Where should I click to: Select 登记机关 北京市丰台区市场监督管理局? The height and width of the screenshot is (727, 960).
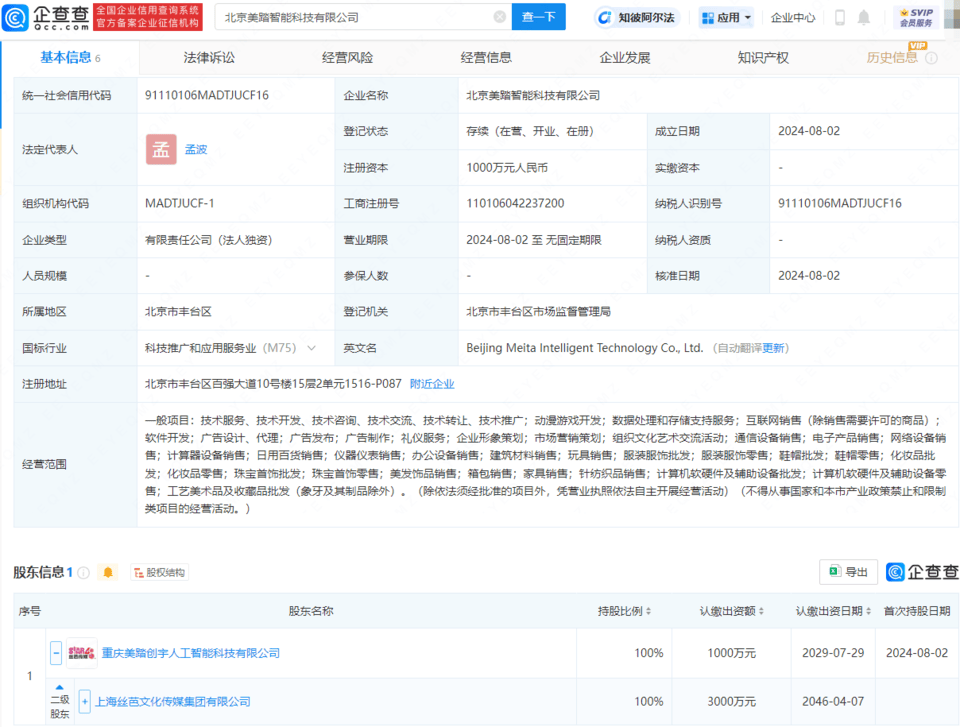click(x=538, y=312)
